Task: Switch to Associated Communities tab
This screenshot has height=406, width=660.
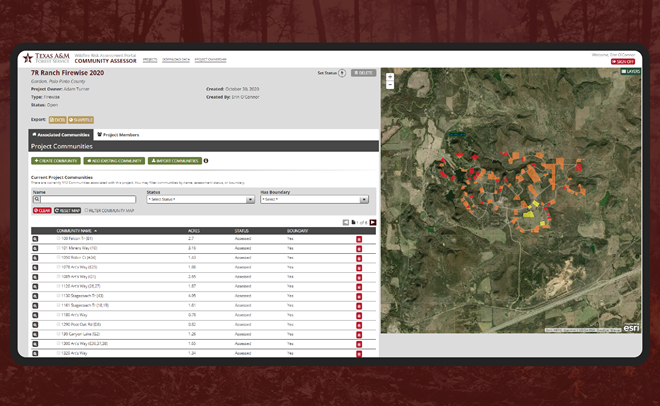Action: tap(61, 135)
